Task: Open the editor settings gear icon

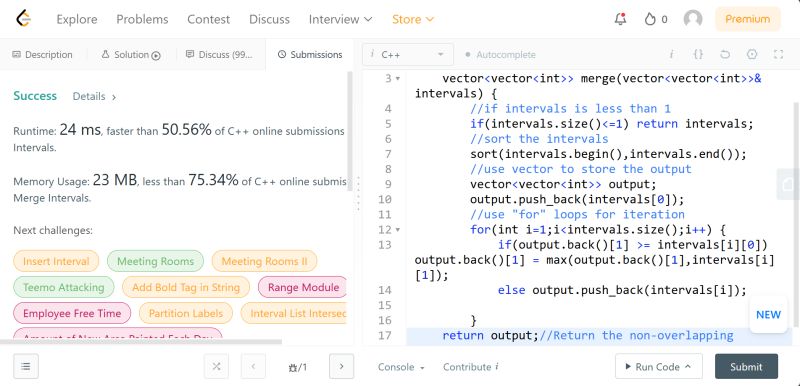Action: click(752, 55)
